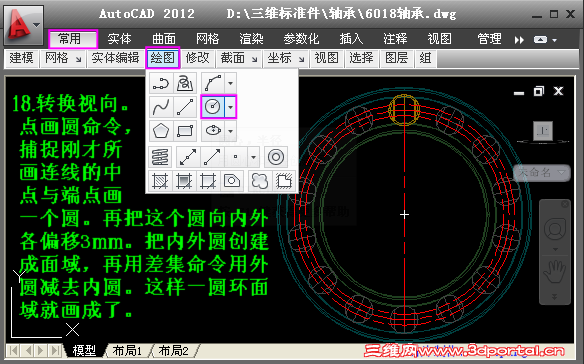Open the 实体编辑 panel
584x364 pixels.
115,58
